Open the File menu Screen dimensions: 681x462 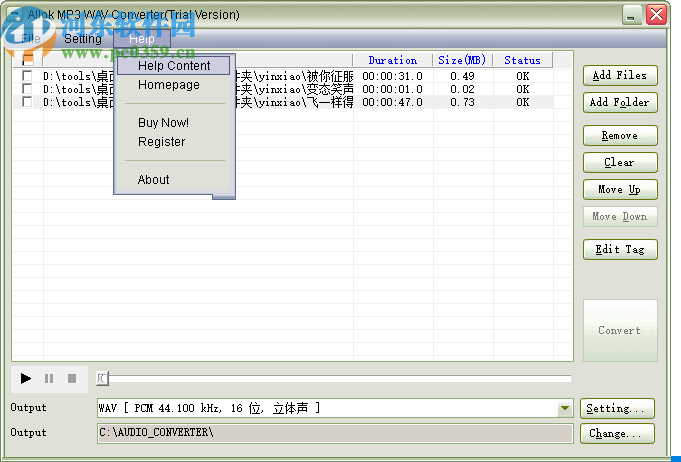click(31, 39)
